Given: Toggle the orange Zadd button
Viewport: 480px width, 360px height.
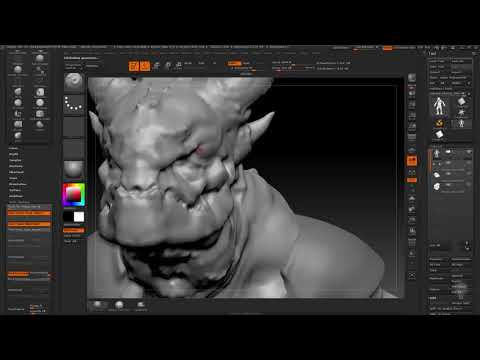Looking at the screenshot, I should 234,63.
